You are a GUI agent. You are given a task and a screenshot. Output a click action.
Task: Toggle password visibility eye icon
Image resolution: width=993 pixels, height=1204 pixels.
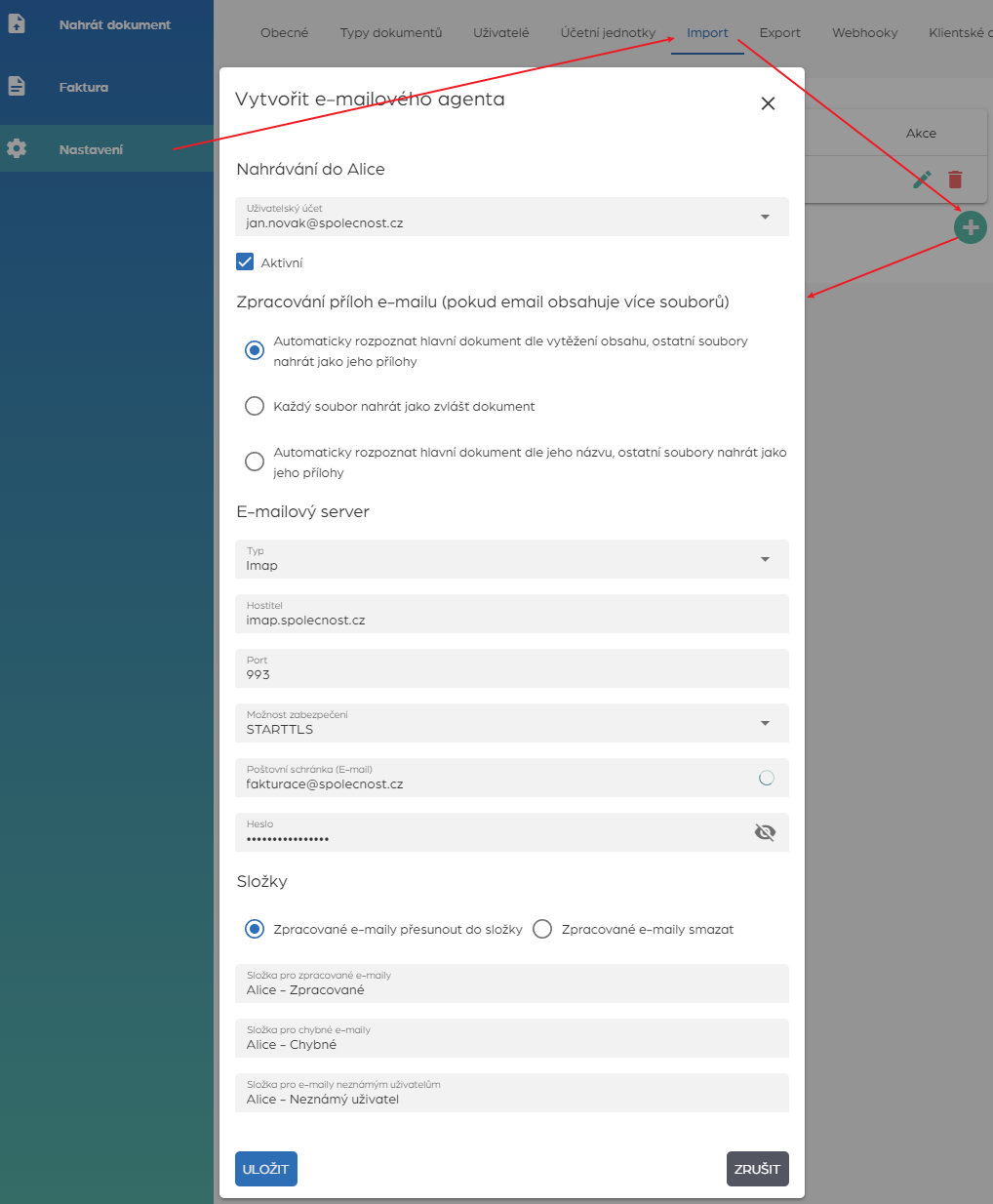pos(765,832)
